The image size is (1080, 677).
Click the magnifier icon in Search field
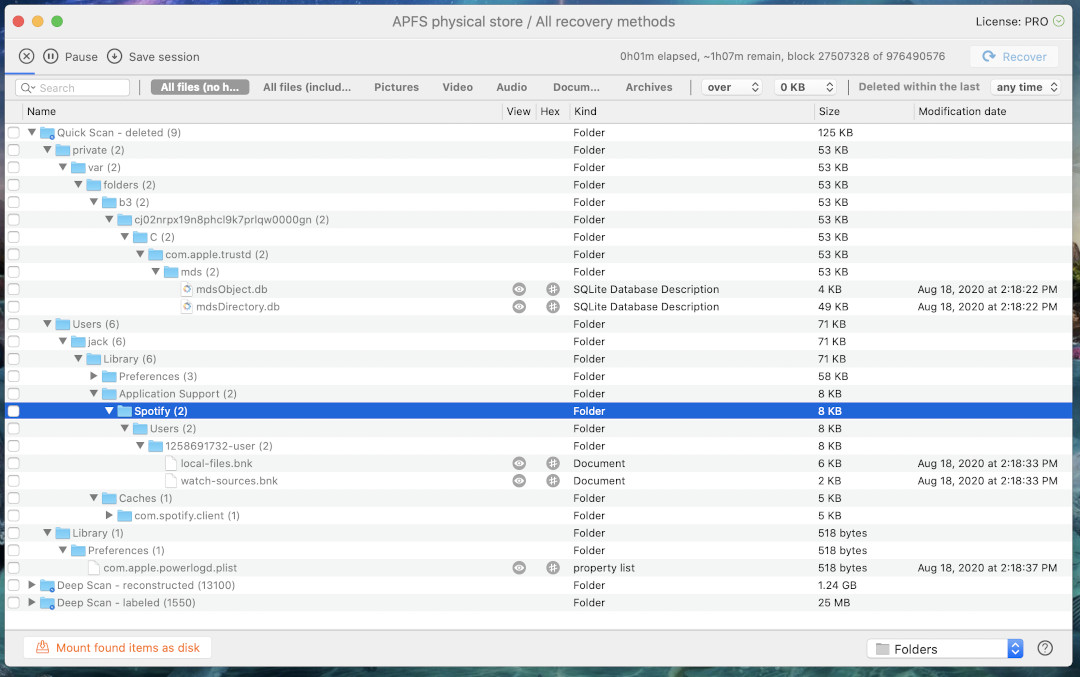click(28, 87)
